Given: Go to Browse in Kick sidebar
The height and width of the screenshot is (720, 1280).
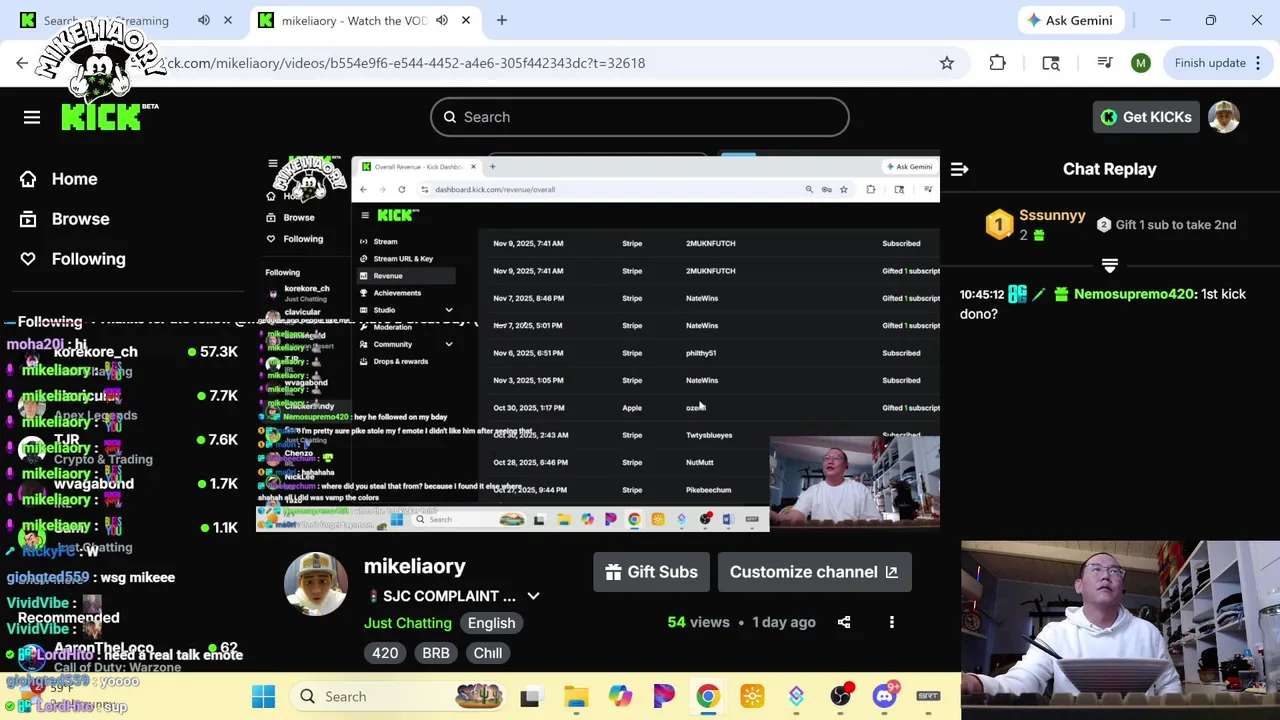Looking at the screenshot, I should [x=80, y=219].
